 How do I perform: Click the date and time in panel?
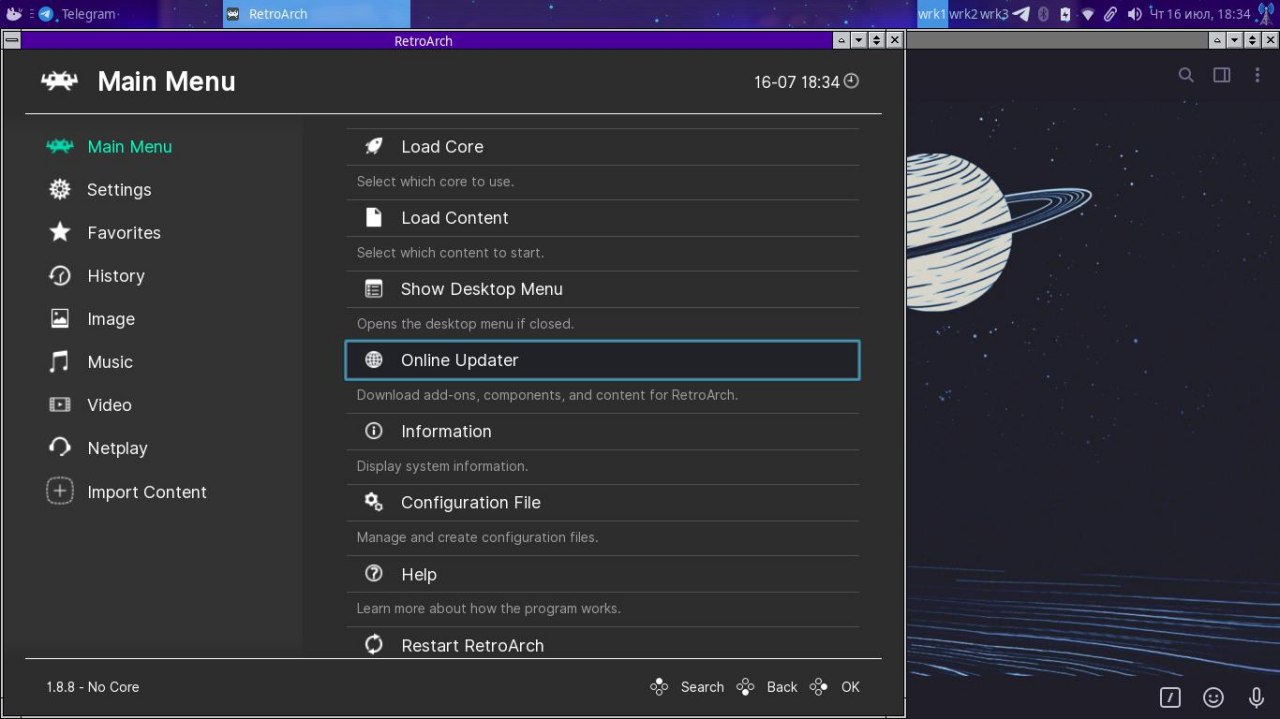click(1200, 14)
